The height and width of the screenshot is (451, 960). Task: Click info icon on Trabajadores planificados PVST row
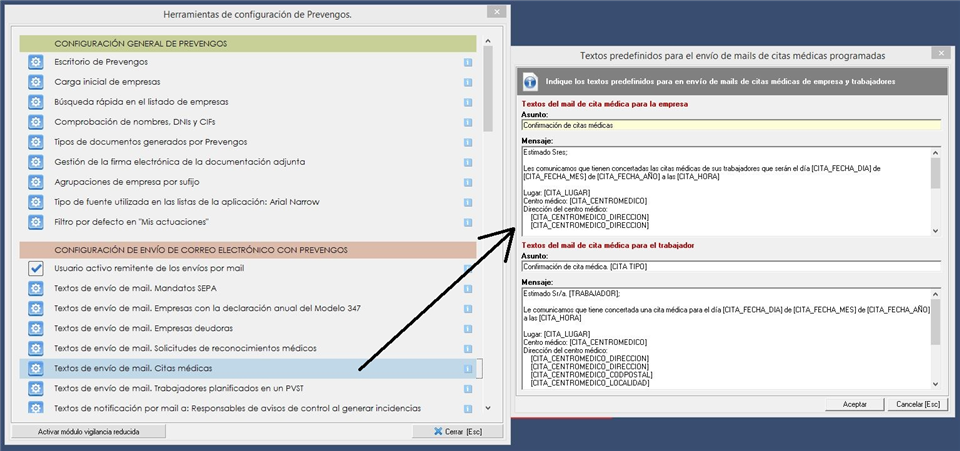468,389
